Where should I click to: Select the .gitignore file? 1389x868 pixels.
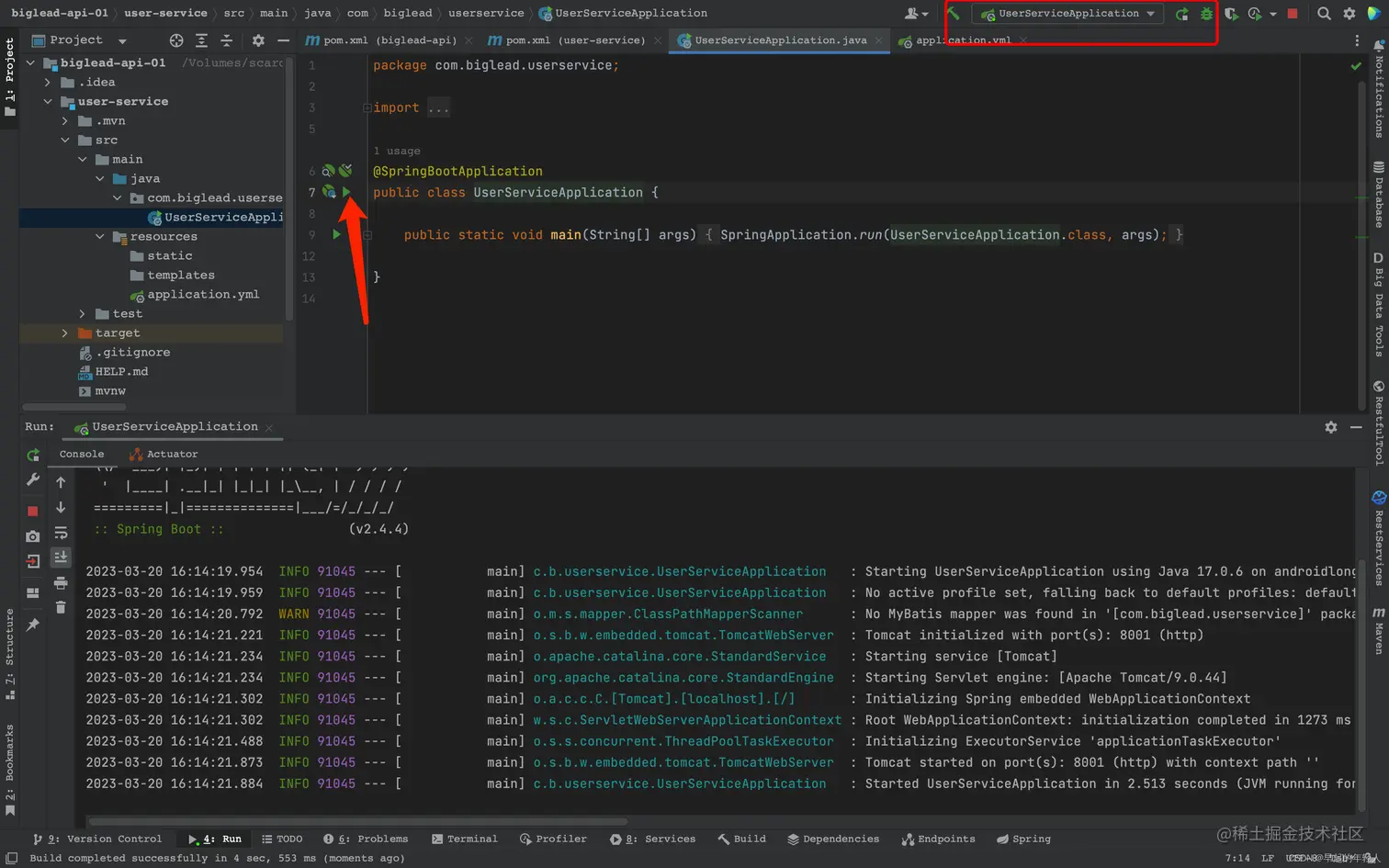[125, 352]
